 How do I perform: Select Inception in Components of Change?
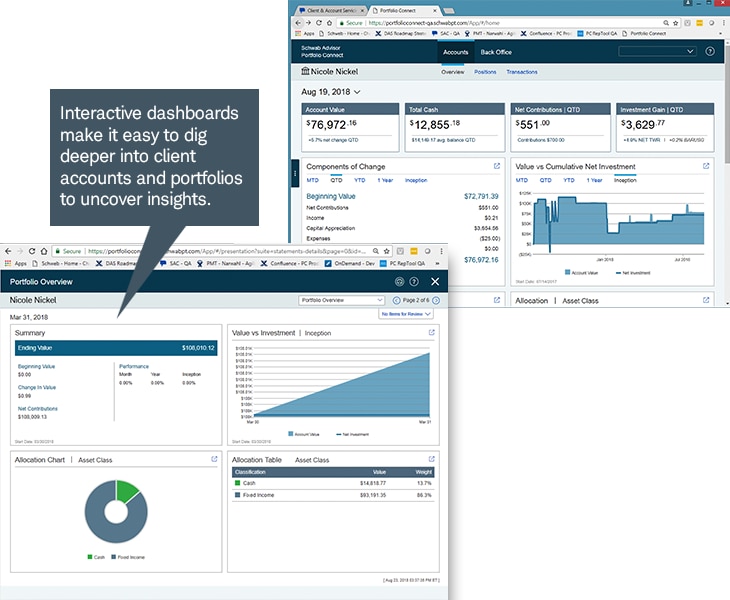click(416, 180)
